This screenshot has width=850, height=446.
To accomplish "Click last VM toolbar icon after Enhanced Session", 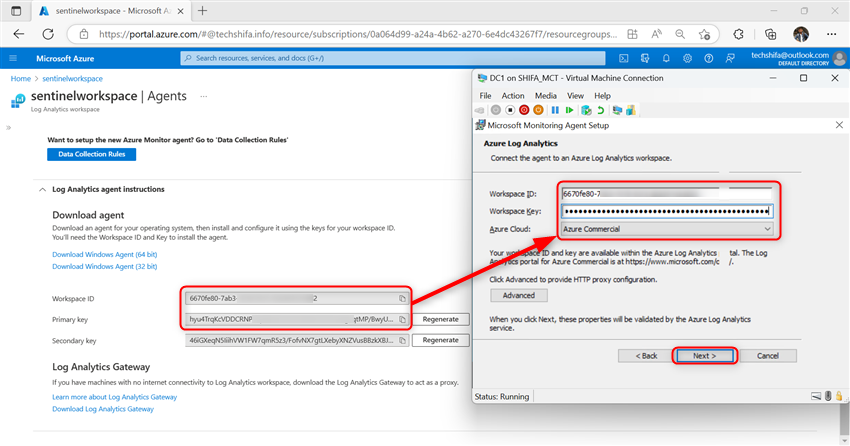I will click(x=630, y=110).
